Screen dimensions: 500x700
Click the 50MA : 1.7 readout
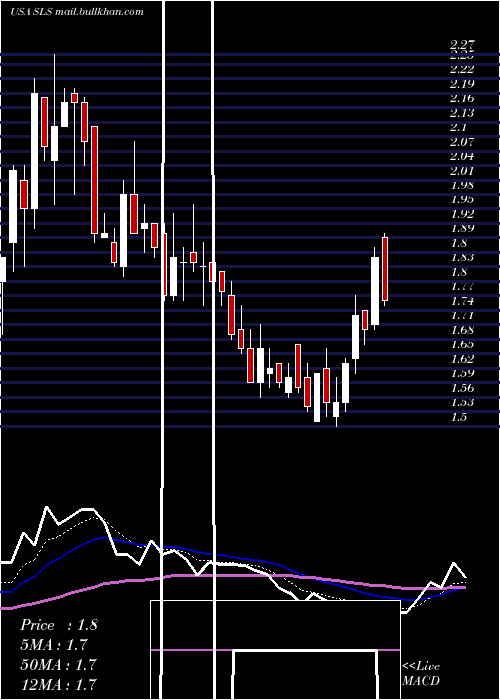point(58,664)
